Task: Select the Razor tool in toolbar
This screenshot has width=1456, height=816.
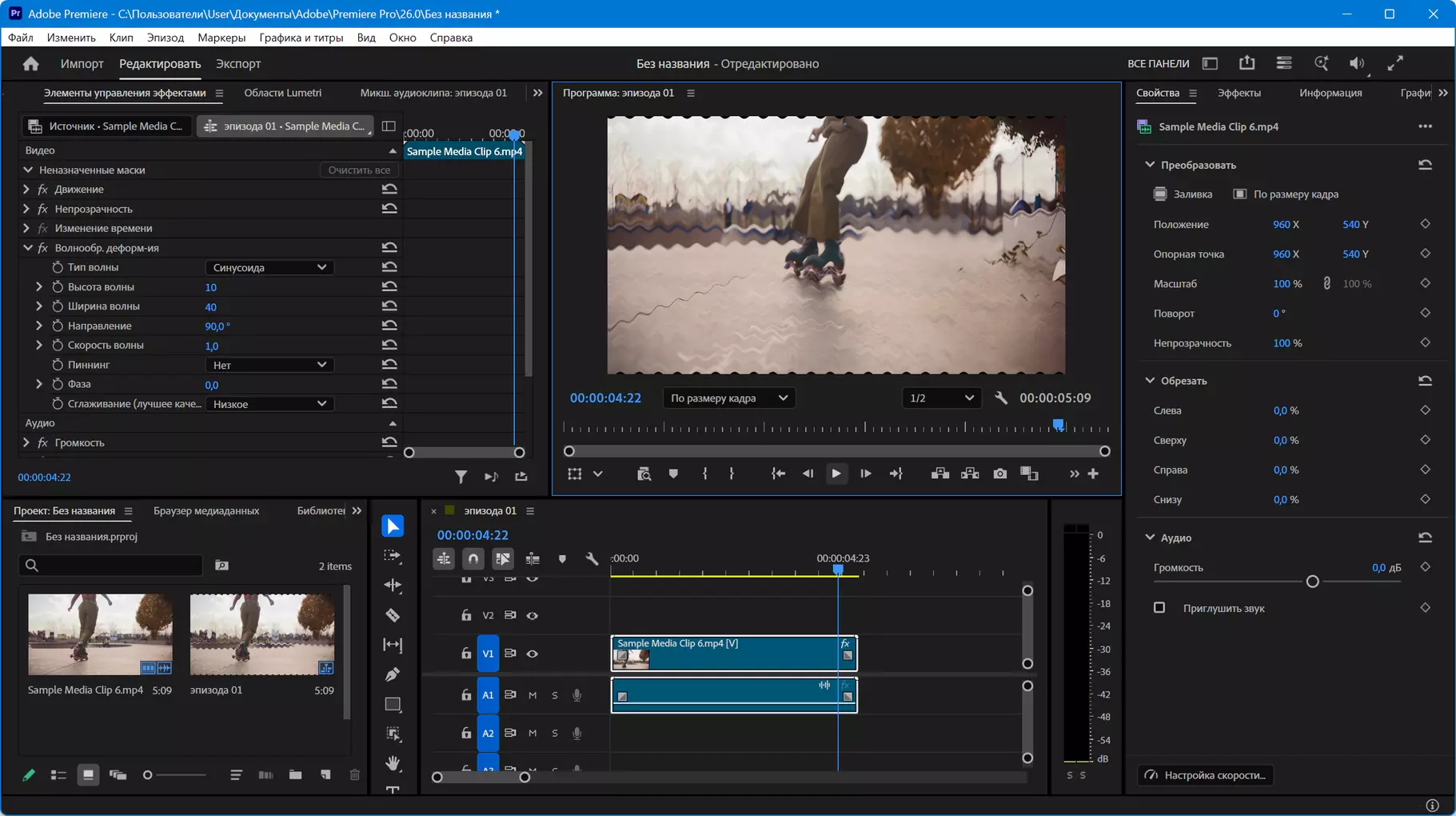Action: pos(393,615)
